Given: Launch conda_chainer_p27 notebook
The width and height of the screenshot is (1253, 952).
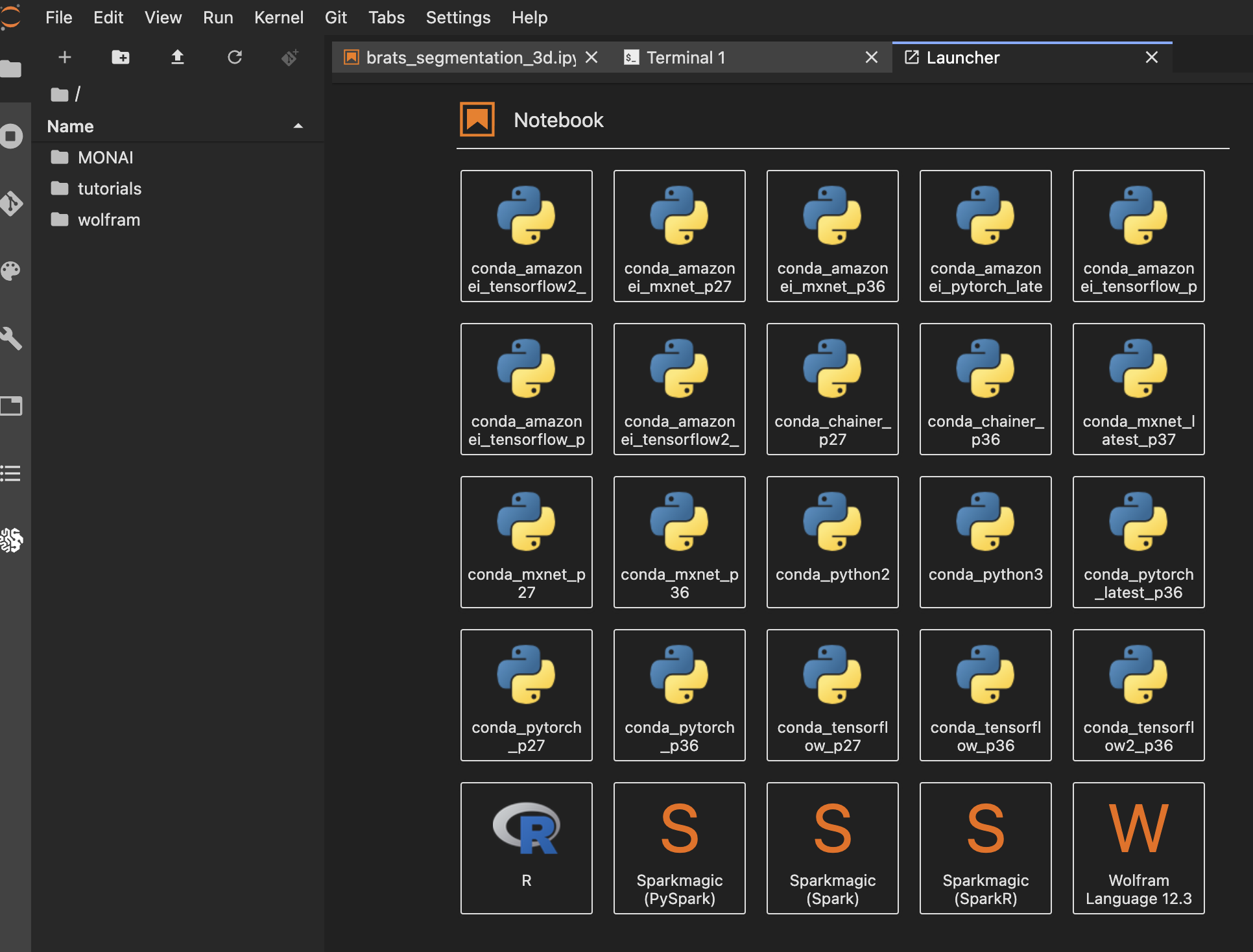Looking at the screenshot, I should tap(832, 389).
